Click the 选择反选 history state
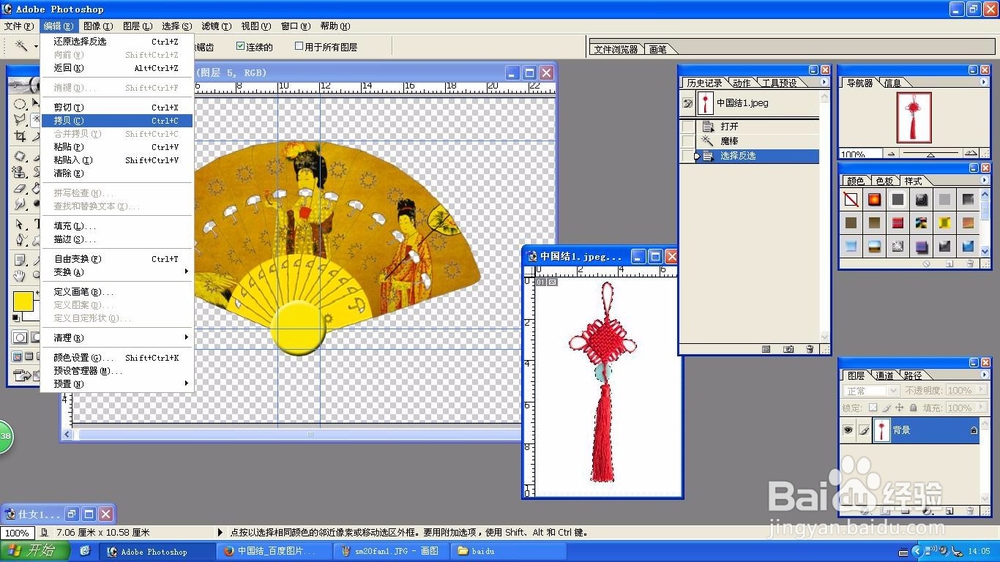 755,156
